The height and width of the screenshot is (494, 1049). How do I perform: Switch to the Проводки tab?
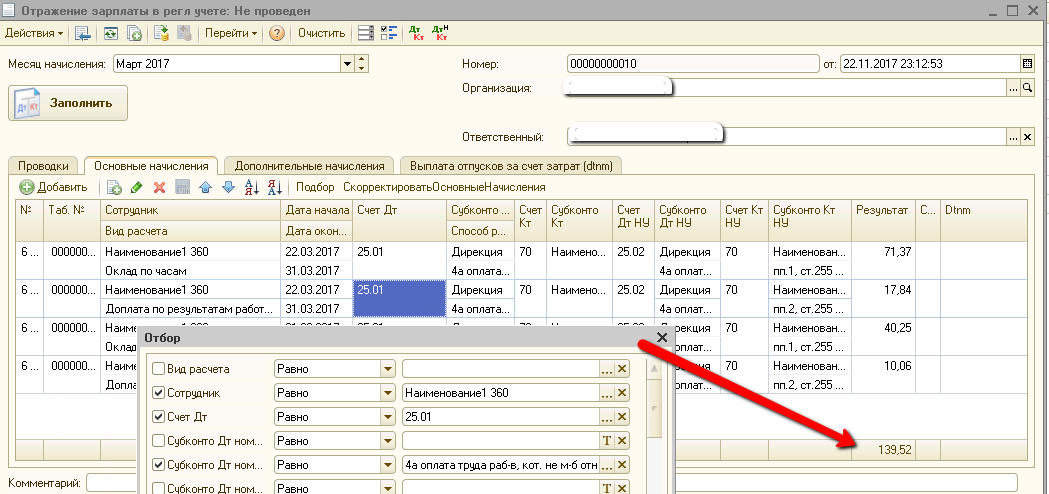pos(43,165)
